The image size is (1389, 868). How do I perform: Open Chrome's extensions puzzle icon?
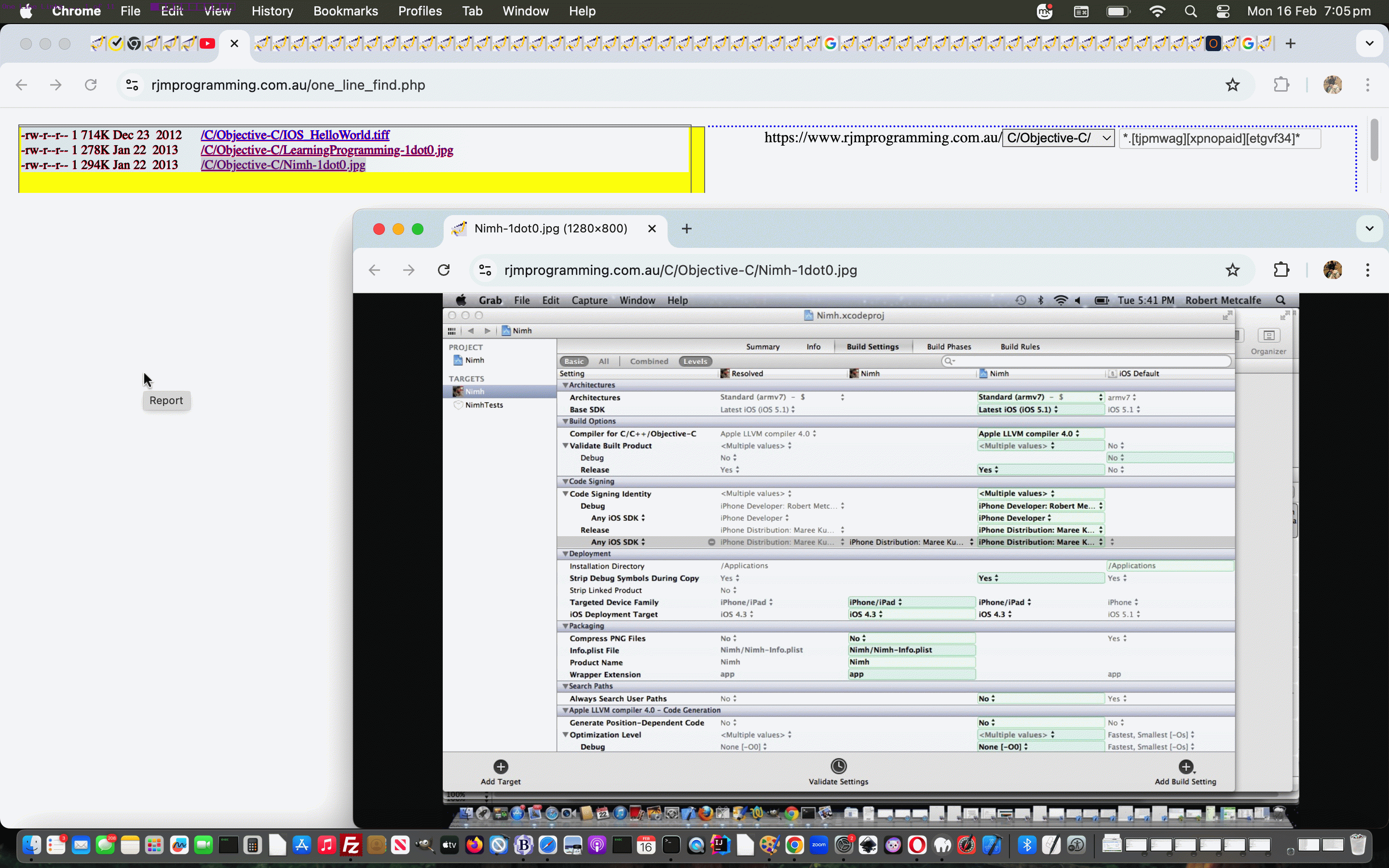coord(1281,84)
